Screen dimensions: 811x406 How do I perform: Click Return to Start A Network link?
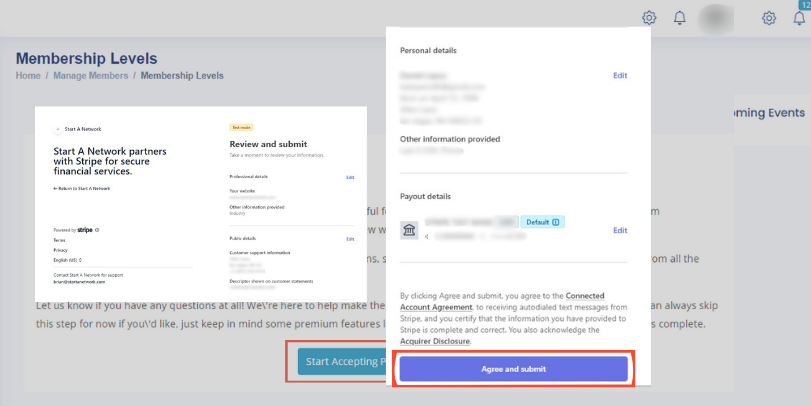click(x=82, y=188)
